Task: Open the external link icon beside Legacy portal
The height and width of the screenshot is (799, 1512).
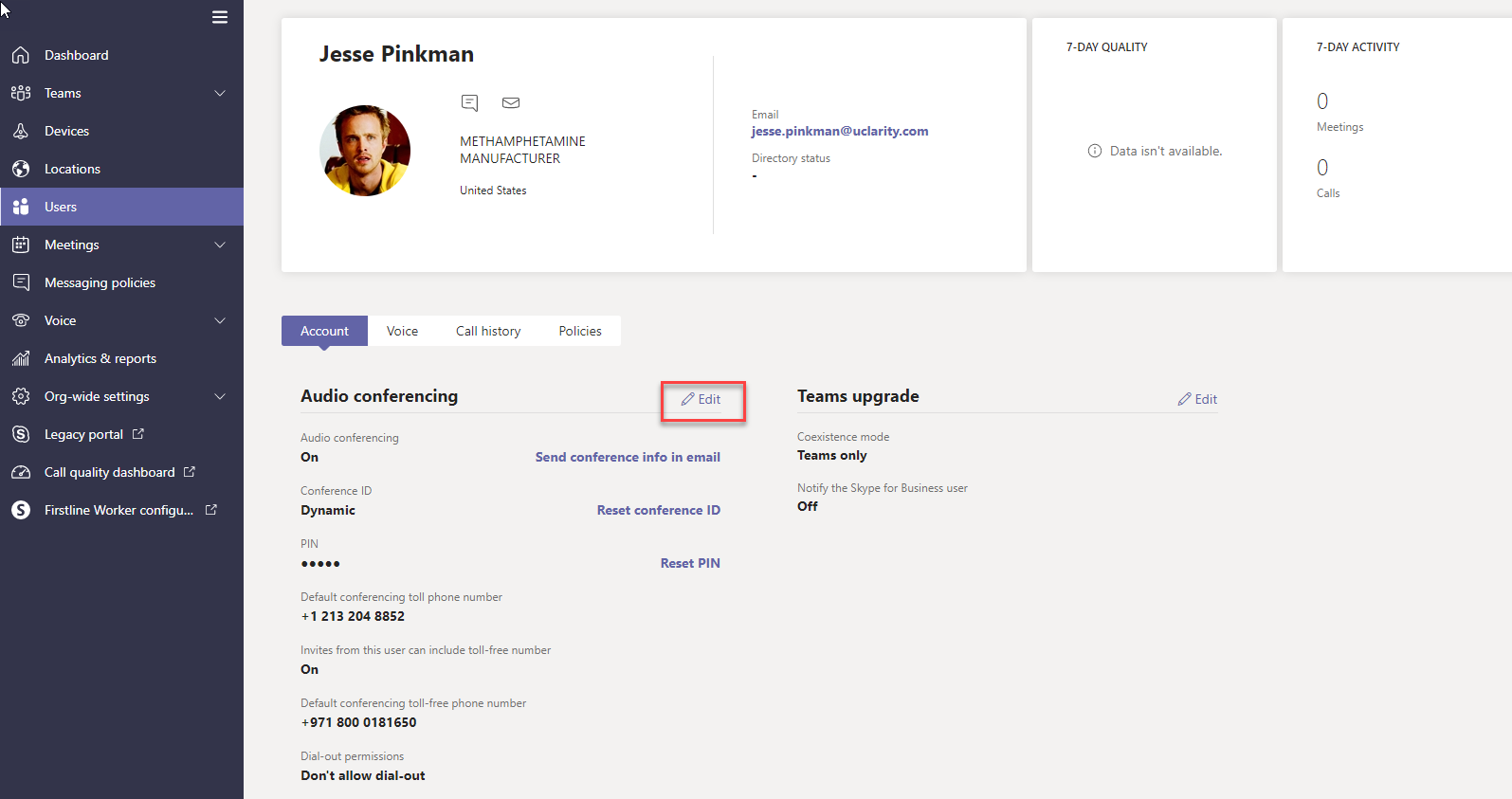Action: (x=138, y=433)
